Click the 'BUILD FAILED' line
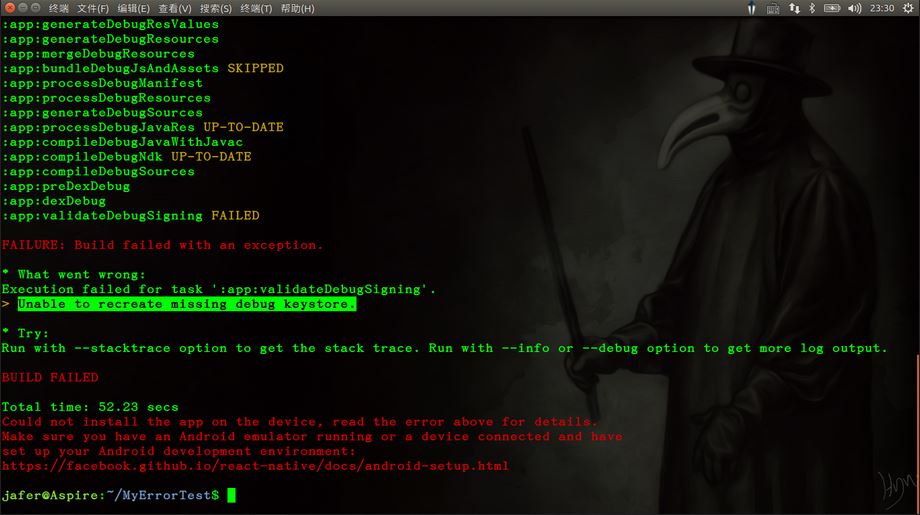This screenshot has height=515, width=920. 50,377
